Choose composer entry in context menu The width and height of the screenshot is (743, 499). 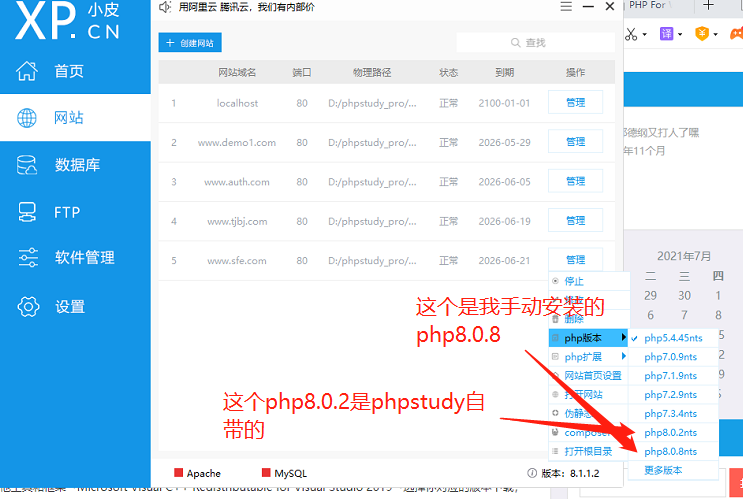[589, 433]
